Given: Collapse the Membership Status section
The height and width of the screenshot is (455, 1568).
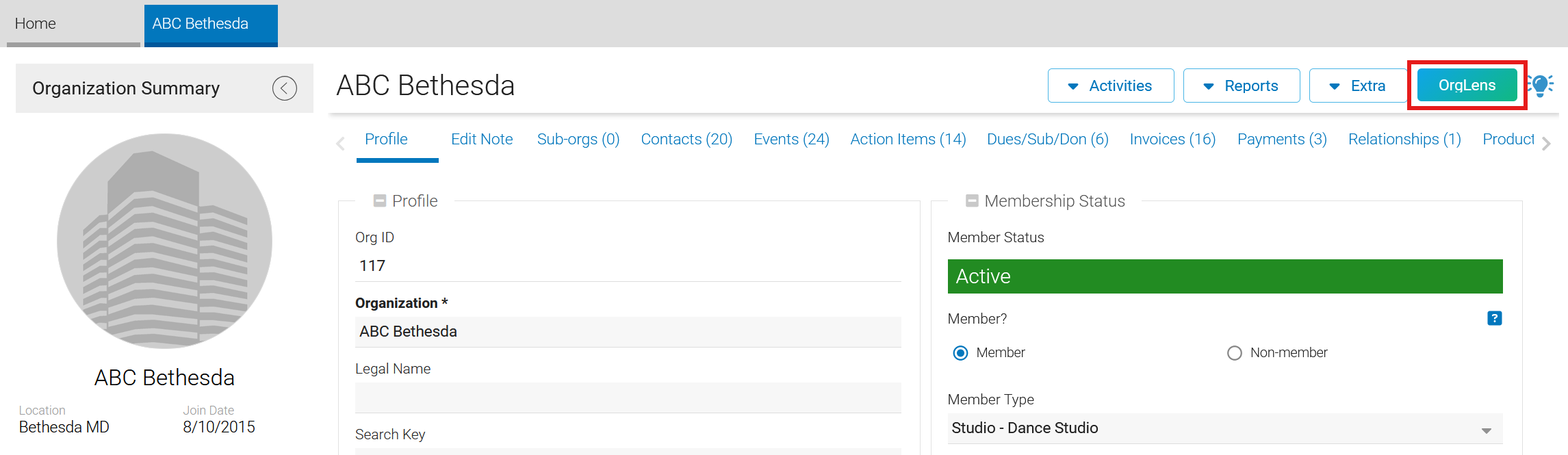Looking at the screenshot, I should click(972, 201).
